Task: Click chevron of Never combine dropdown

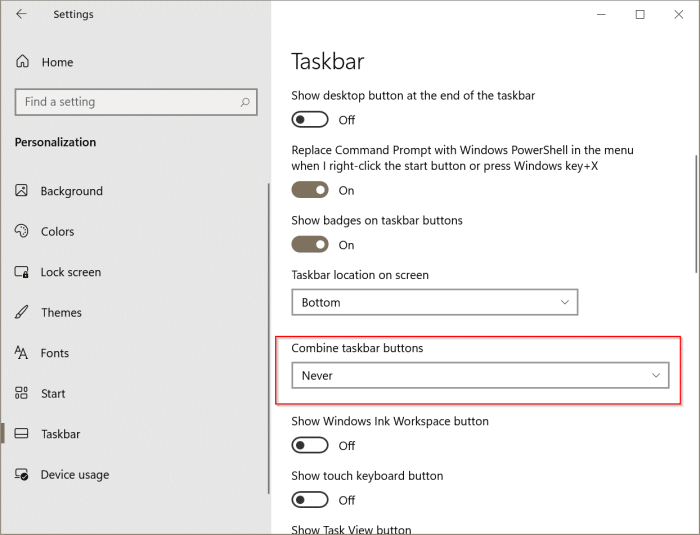Action: (x=656, y=375)
